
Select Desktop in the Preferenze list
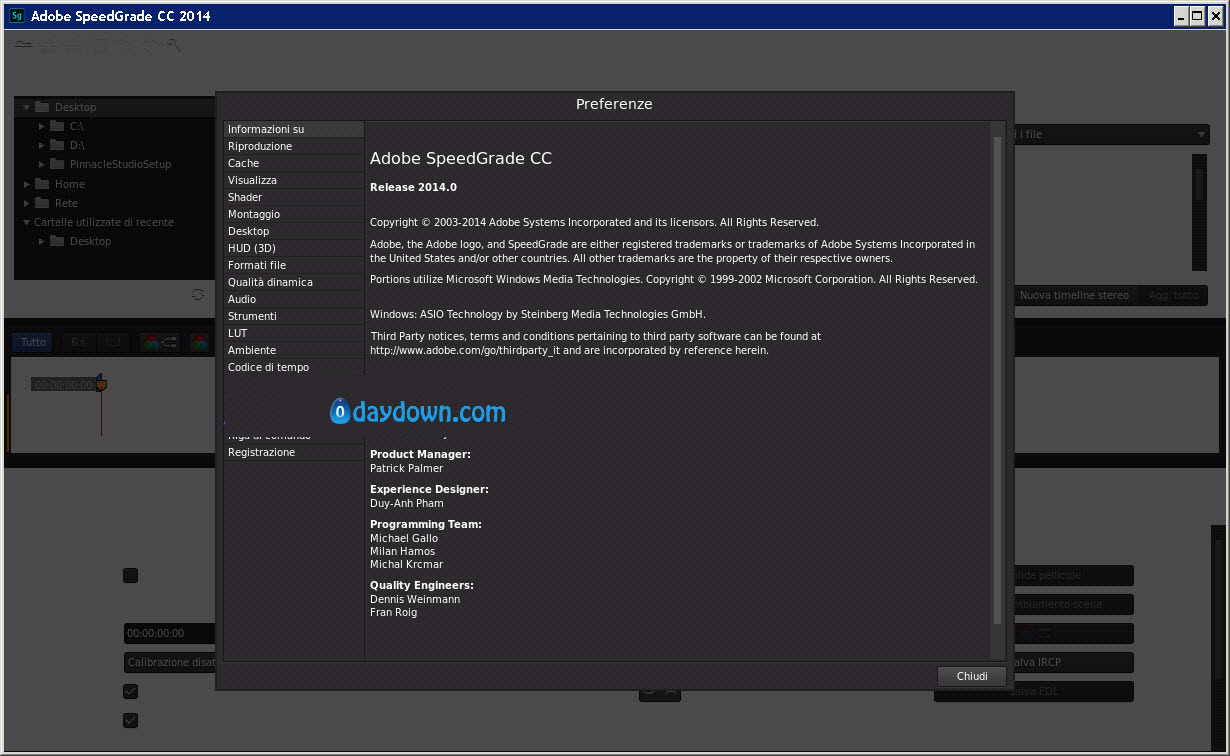[294, 231]
